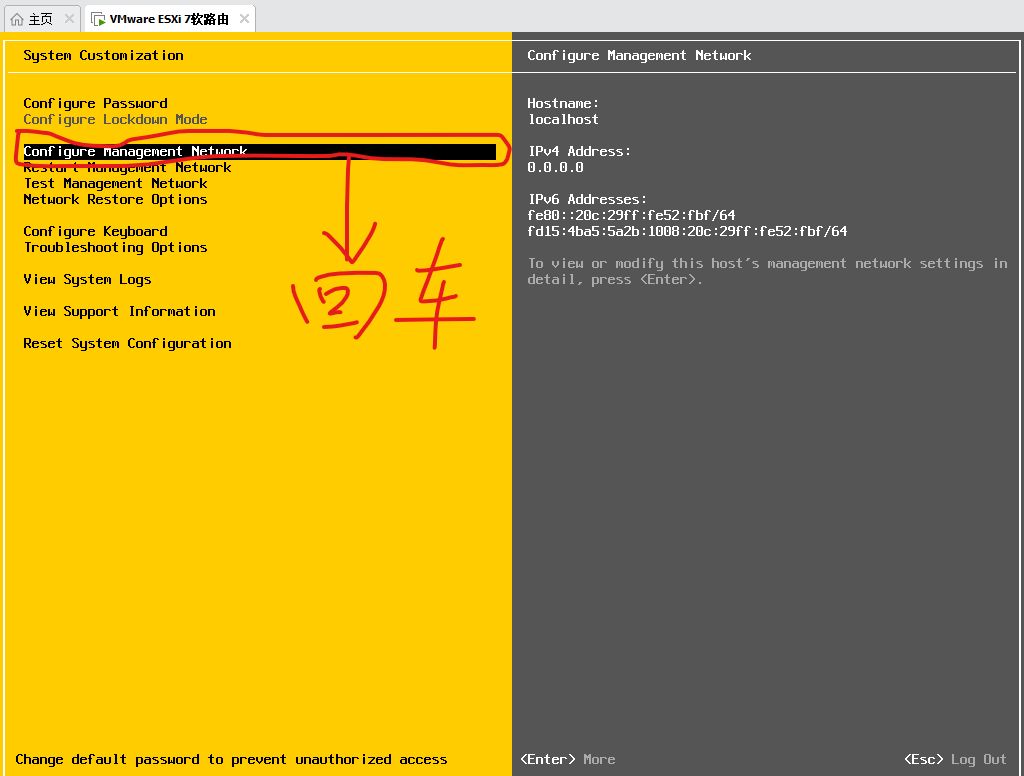Select Network Restore Options entry

[115, 199]
